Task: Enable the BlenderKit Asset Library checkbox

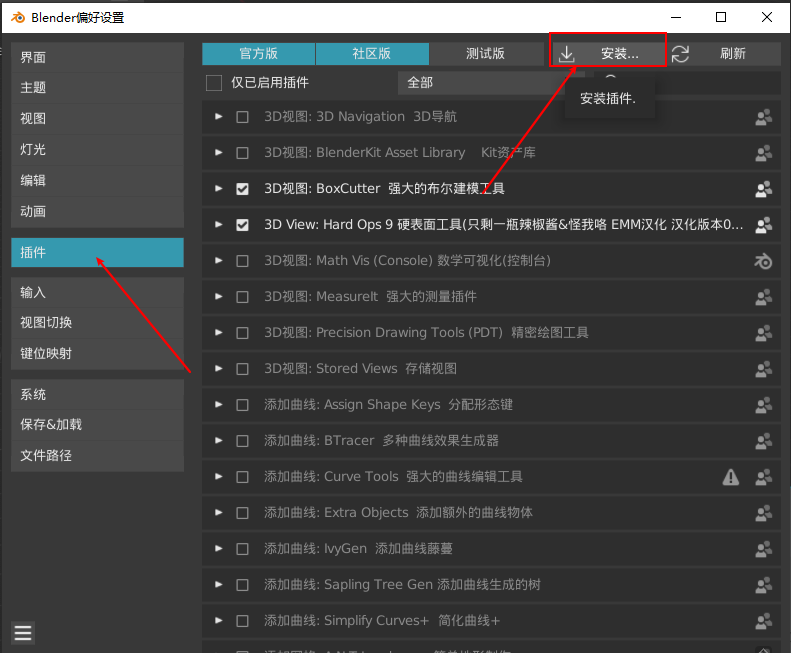Action: [242, 153]
